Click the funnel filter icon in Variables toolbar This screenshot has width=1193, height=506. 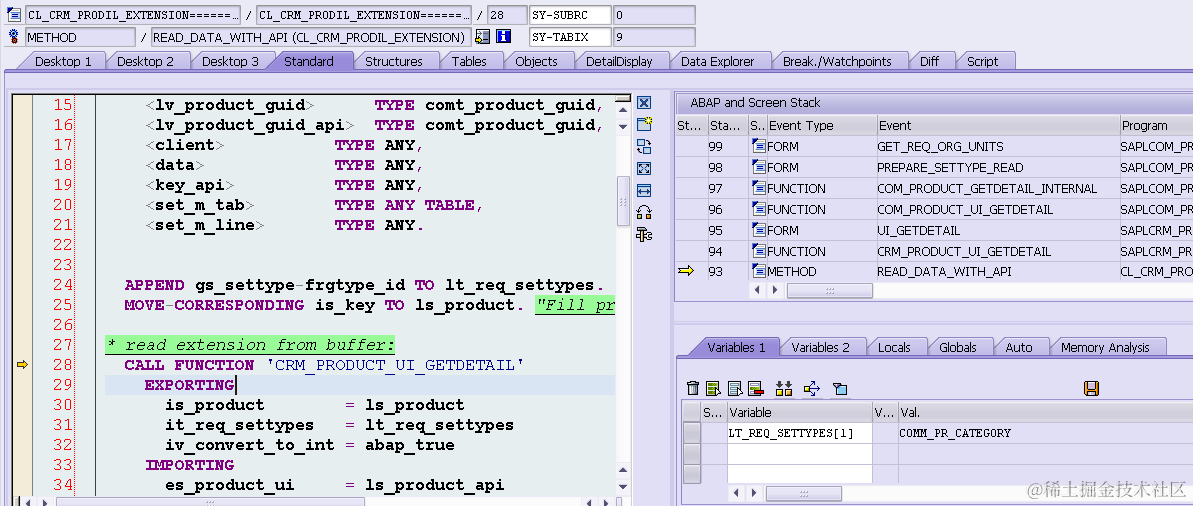click(x=840, y=389)
